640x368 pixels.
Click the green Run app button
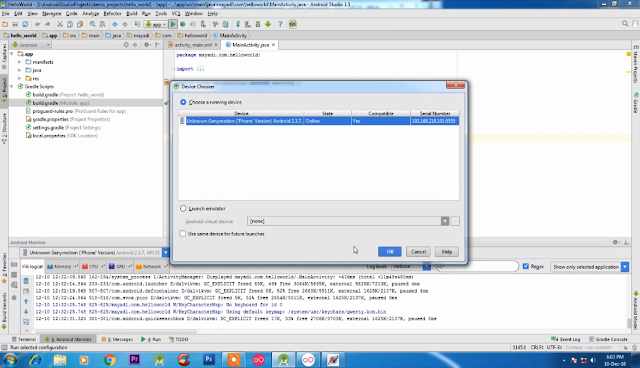[x=173, y=24]
